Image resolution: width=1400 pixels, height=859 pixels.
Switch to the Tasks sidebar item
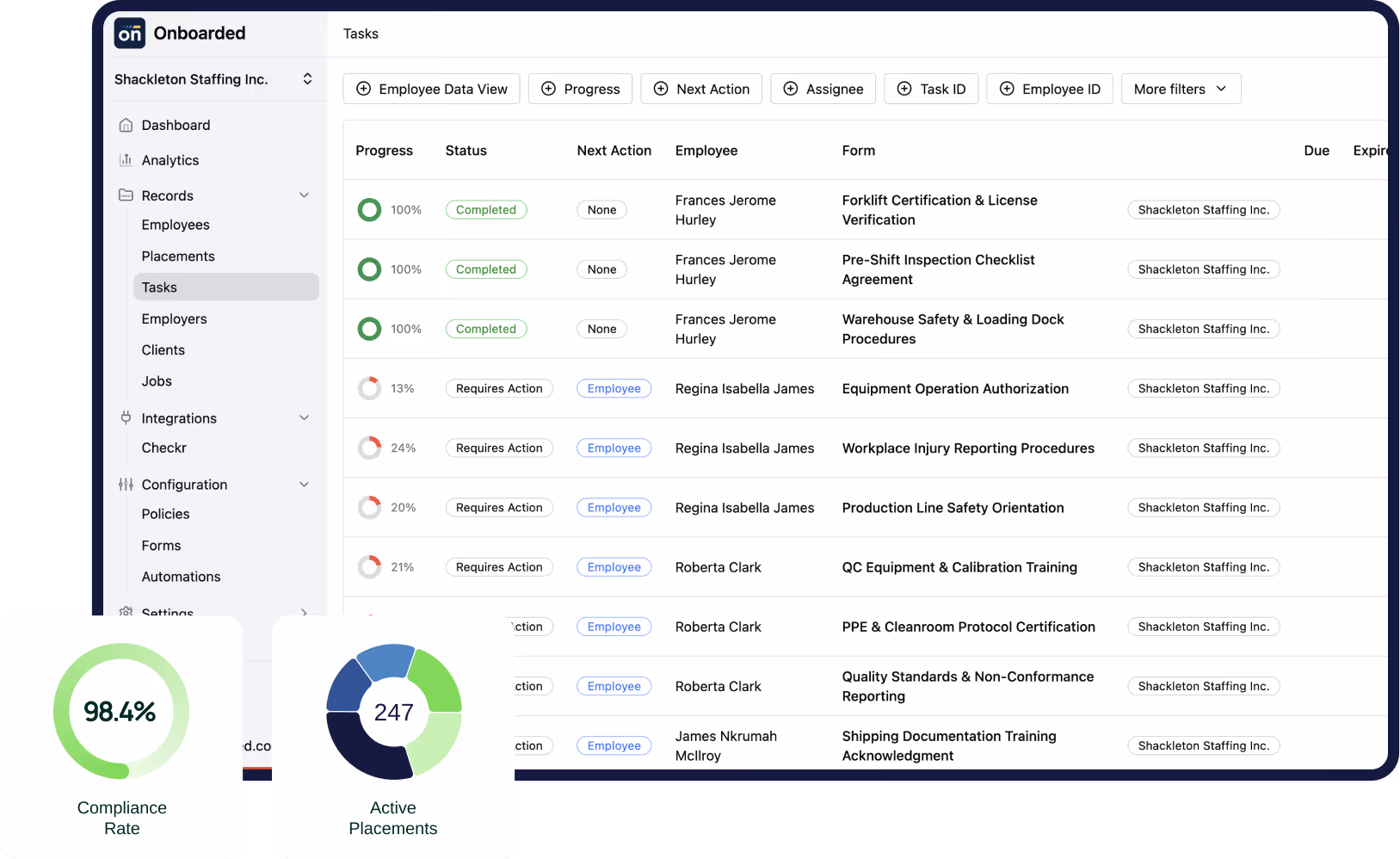(159, 287)
